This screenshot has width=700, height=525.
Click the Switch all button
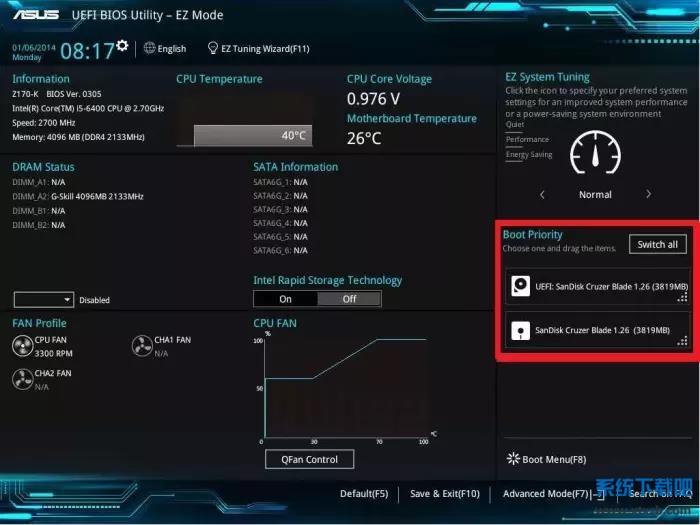(x=658, y=244)
